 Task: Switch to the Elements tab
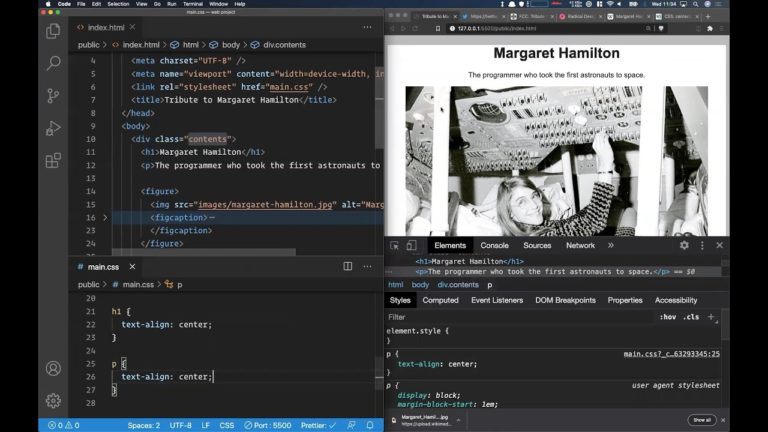pos(450,245)
